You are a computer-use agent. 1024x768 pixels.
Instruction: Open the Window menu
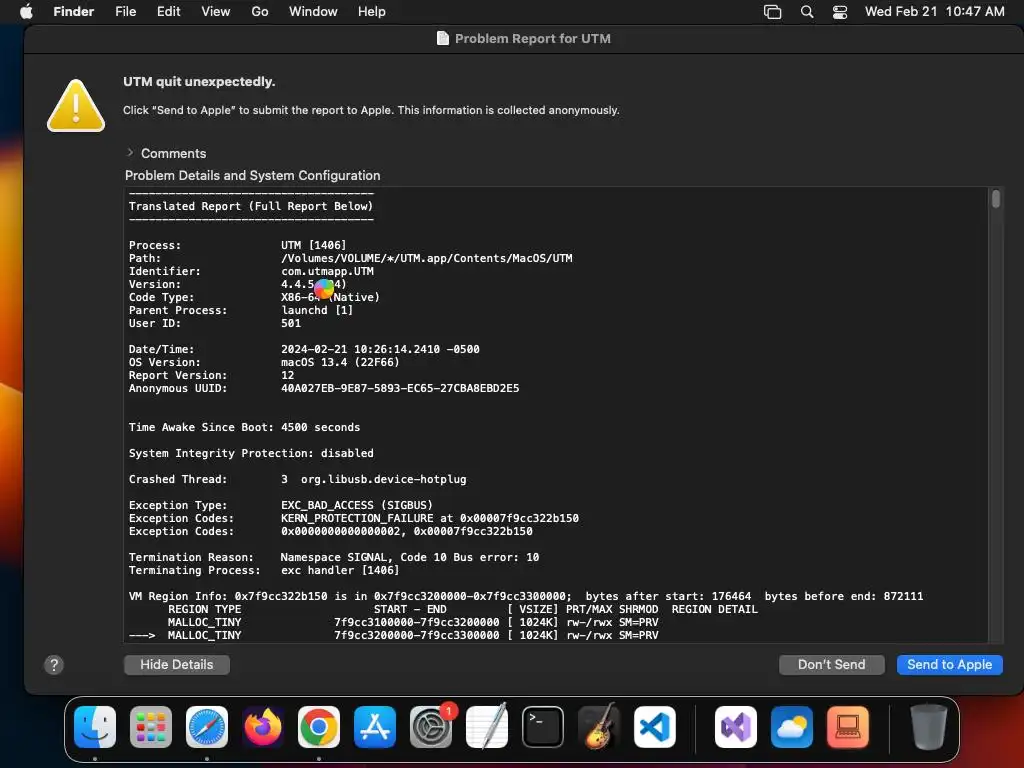313,12
